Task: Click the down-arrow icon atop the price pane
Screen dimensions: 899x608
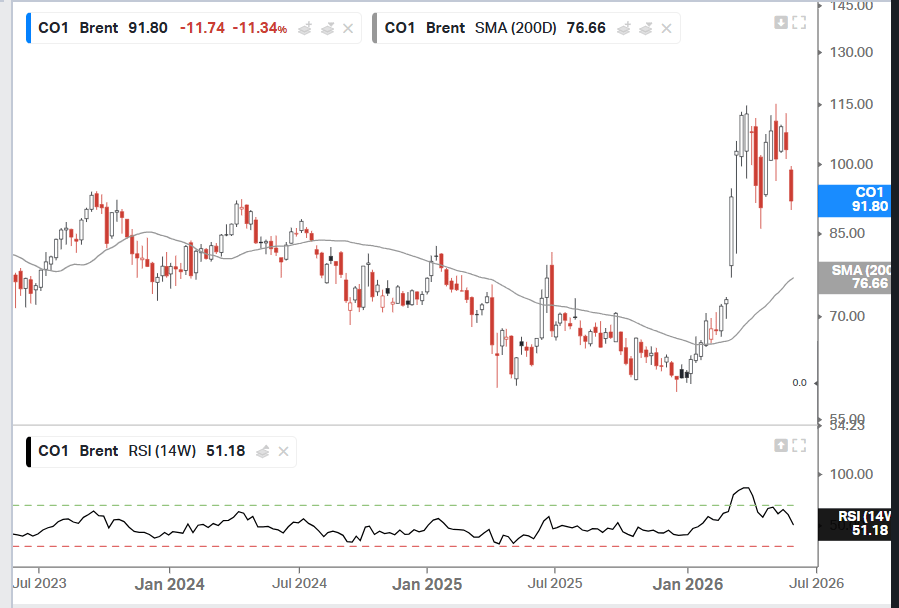Action: coord(781,22)
